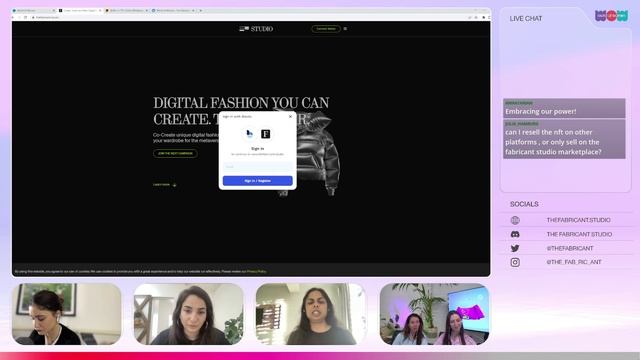Open the hamburger menu beside Connect Wallet
Image resolution: width=640 pixels, height=360 pixels.
click(x=345, y=29)
